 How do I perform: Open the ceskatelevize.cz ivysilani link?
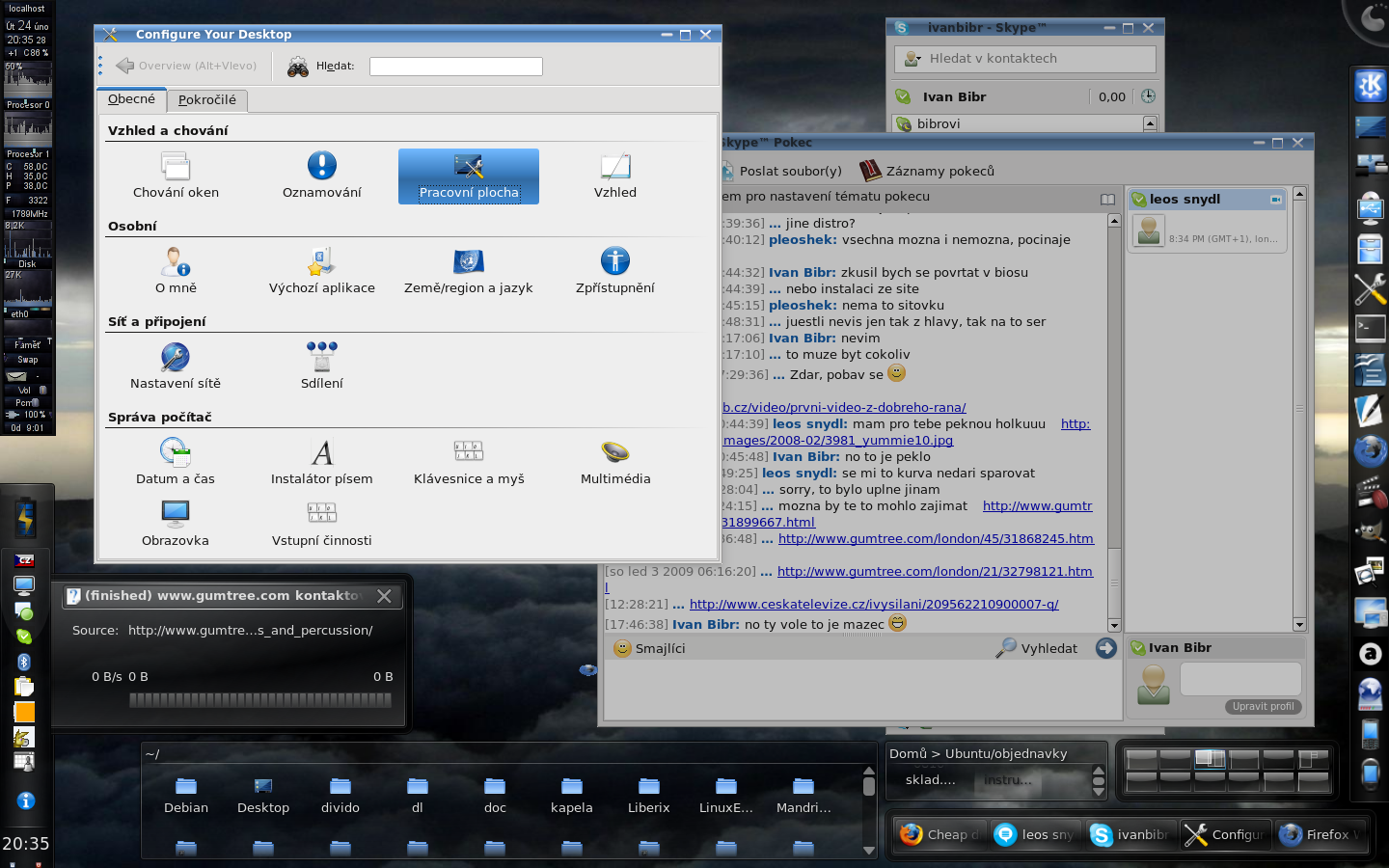pos(874,604)
